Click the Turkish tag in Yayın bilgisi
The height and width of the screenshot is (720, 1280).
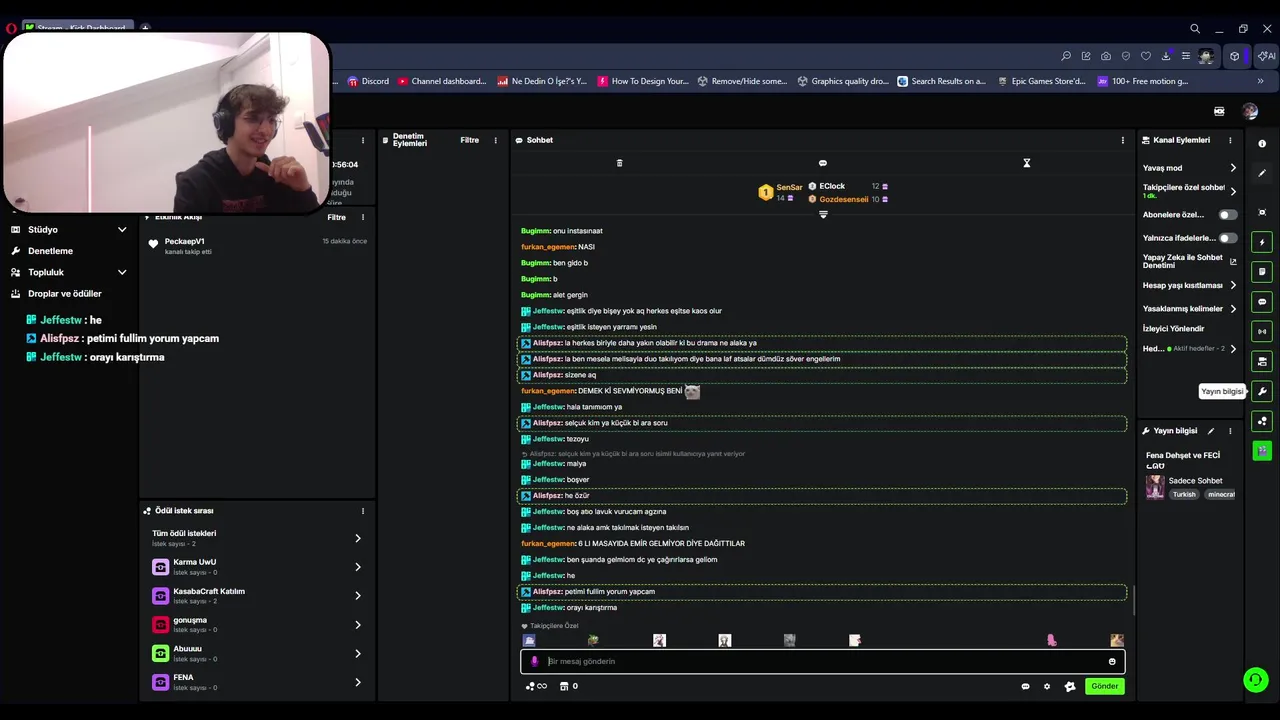click(1184, 494)
